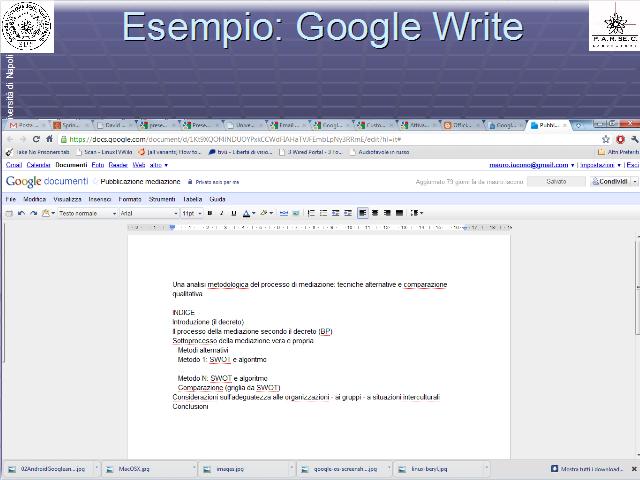Open the Calendar link in the Google bar
Image resolution: width=640 pixels, height=480 pixels.
tap(38, 165)
